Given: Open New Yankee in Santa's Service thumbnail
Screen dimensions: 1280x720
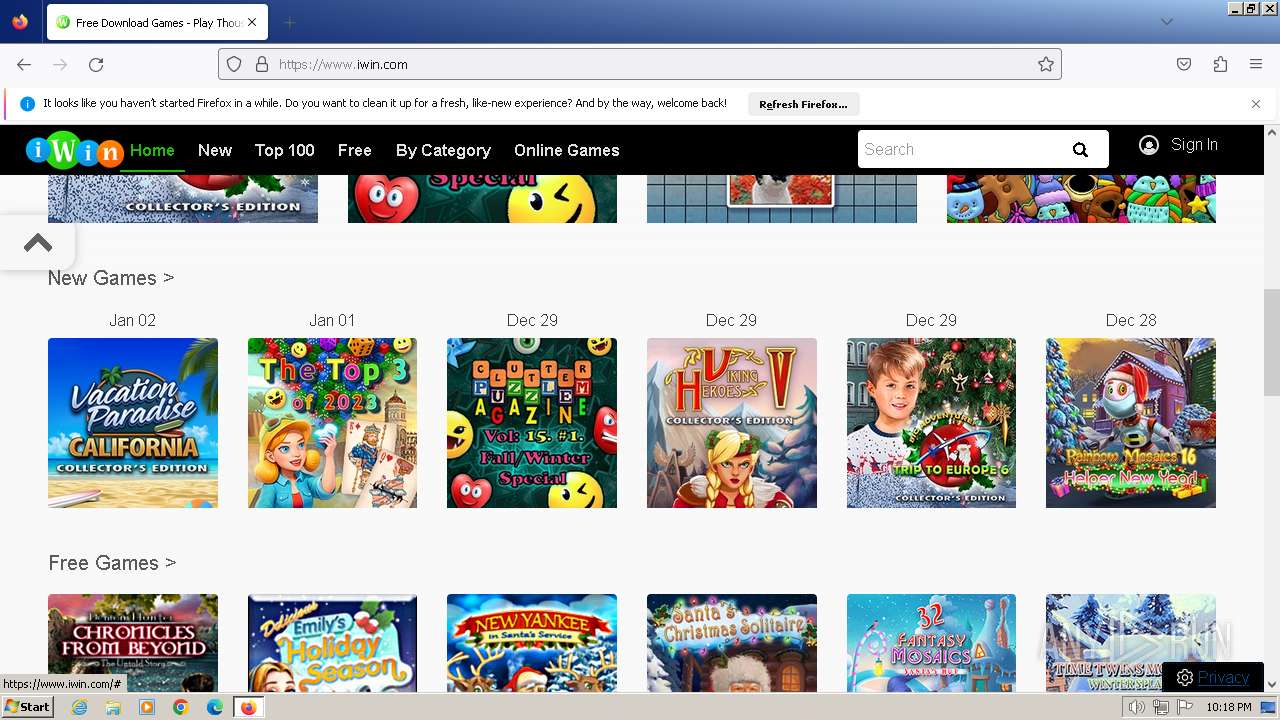Looking at the screenshot, I should point(532,643).
